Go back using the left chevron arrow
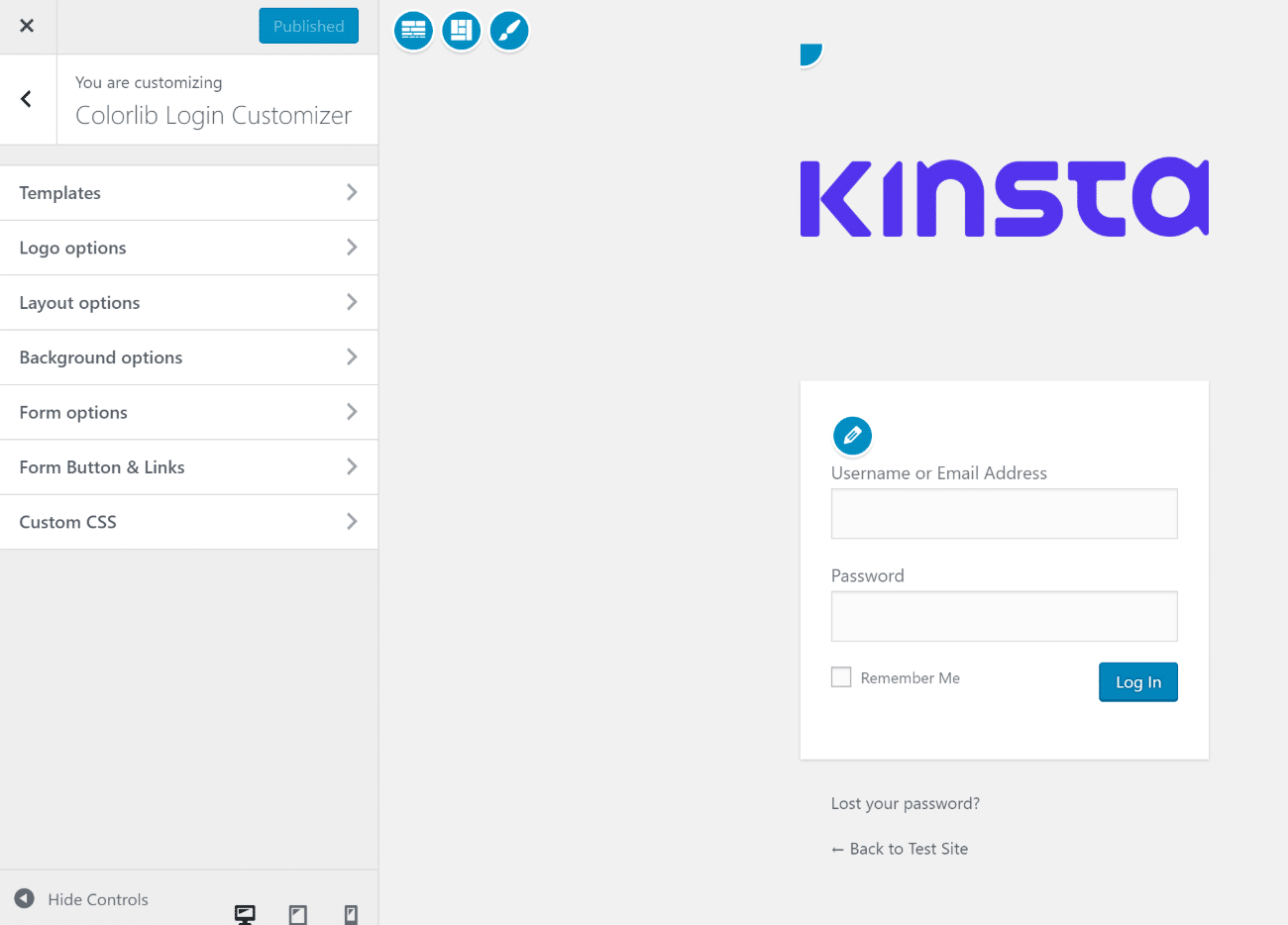Viewport: 1288px width, 925px height. pos(27,99)
